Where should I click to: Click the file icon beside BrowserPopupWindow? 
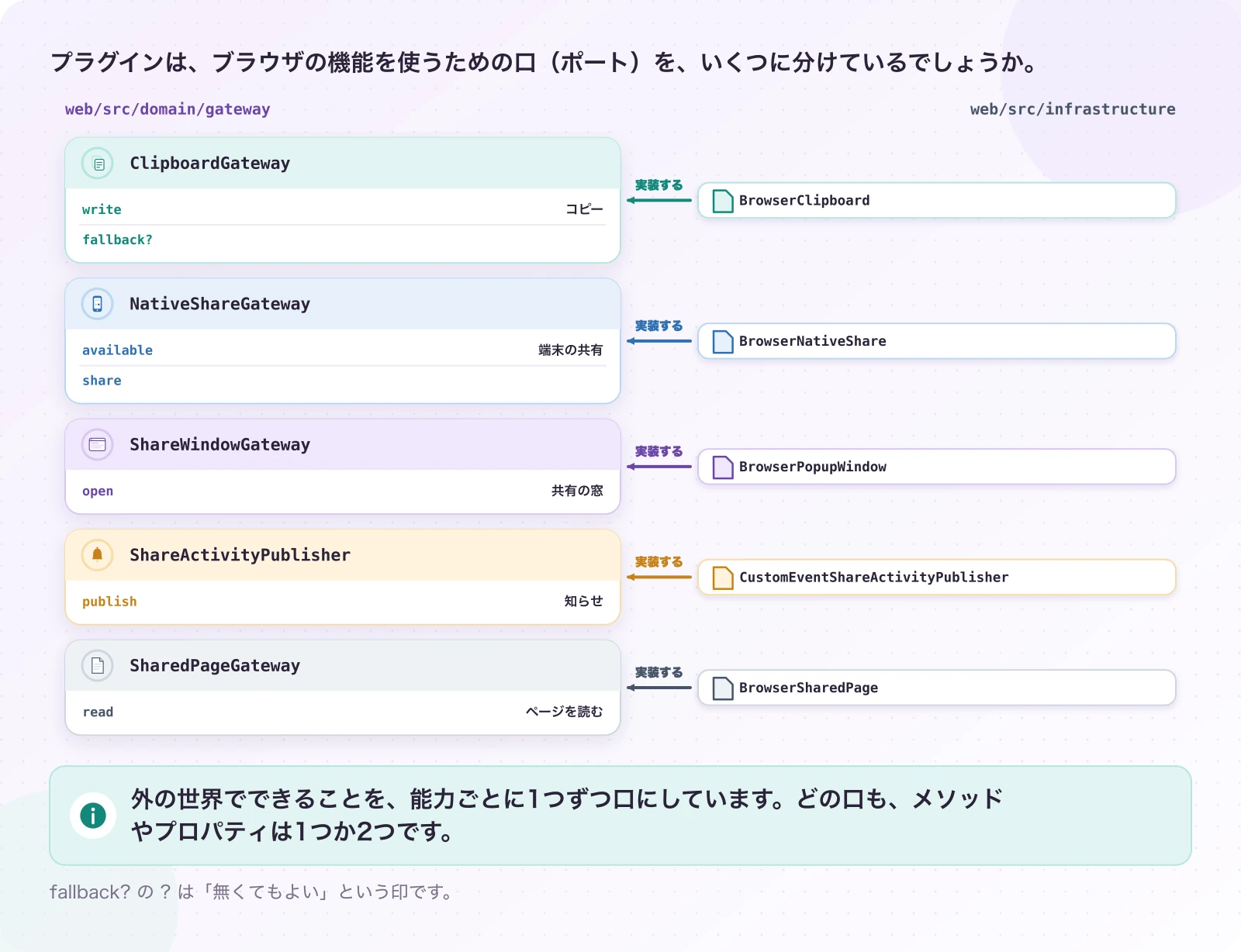(x=723, y=467)
